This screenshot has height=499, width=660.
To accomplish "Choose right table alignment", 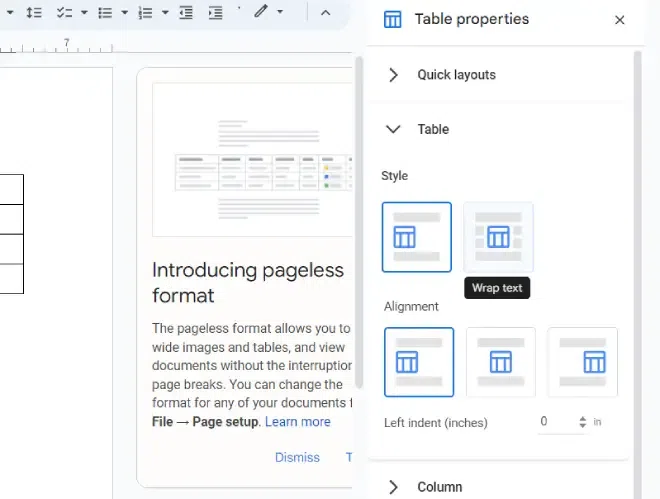I will click(x=583, y=362).
